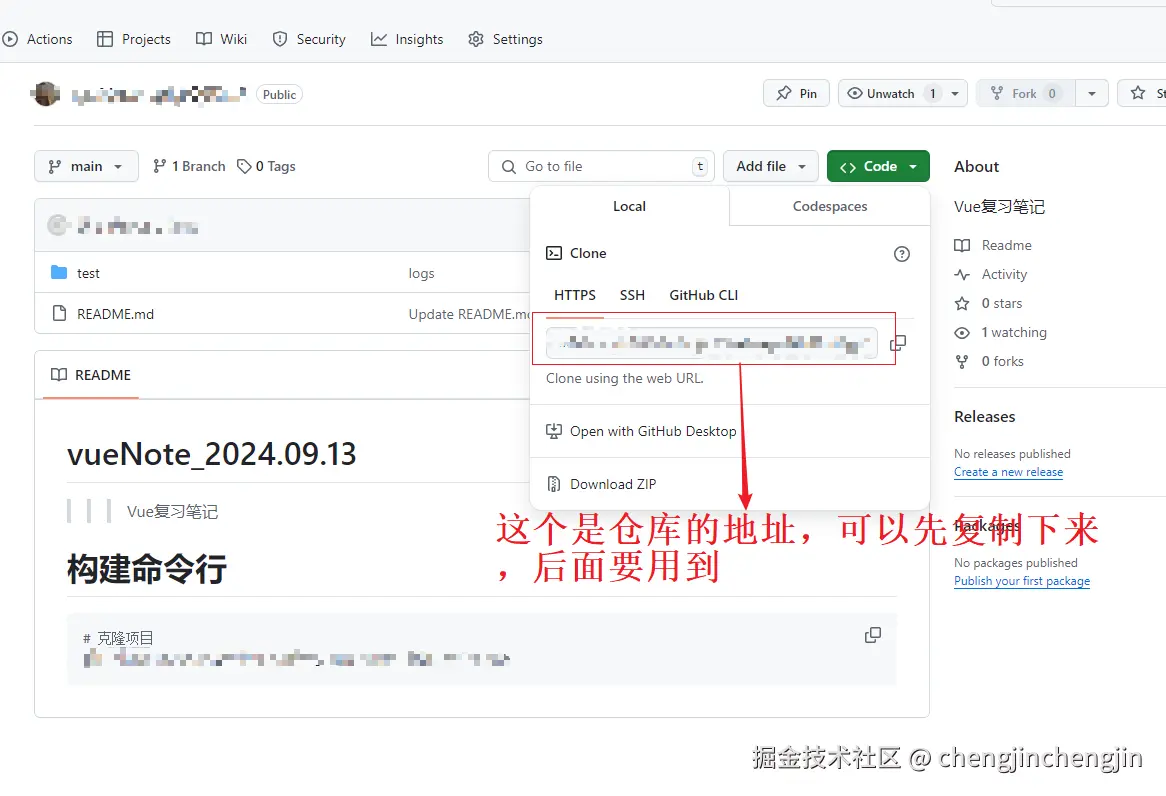The image size is (1166, 796).
Task: Open the Add file dropdown
Action: point(770,166)
